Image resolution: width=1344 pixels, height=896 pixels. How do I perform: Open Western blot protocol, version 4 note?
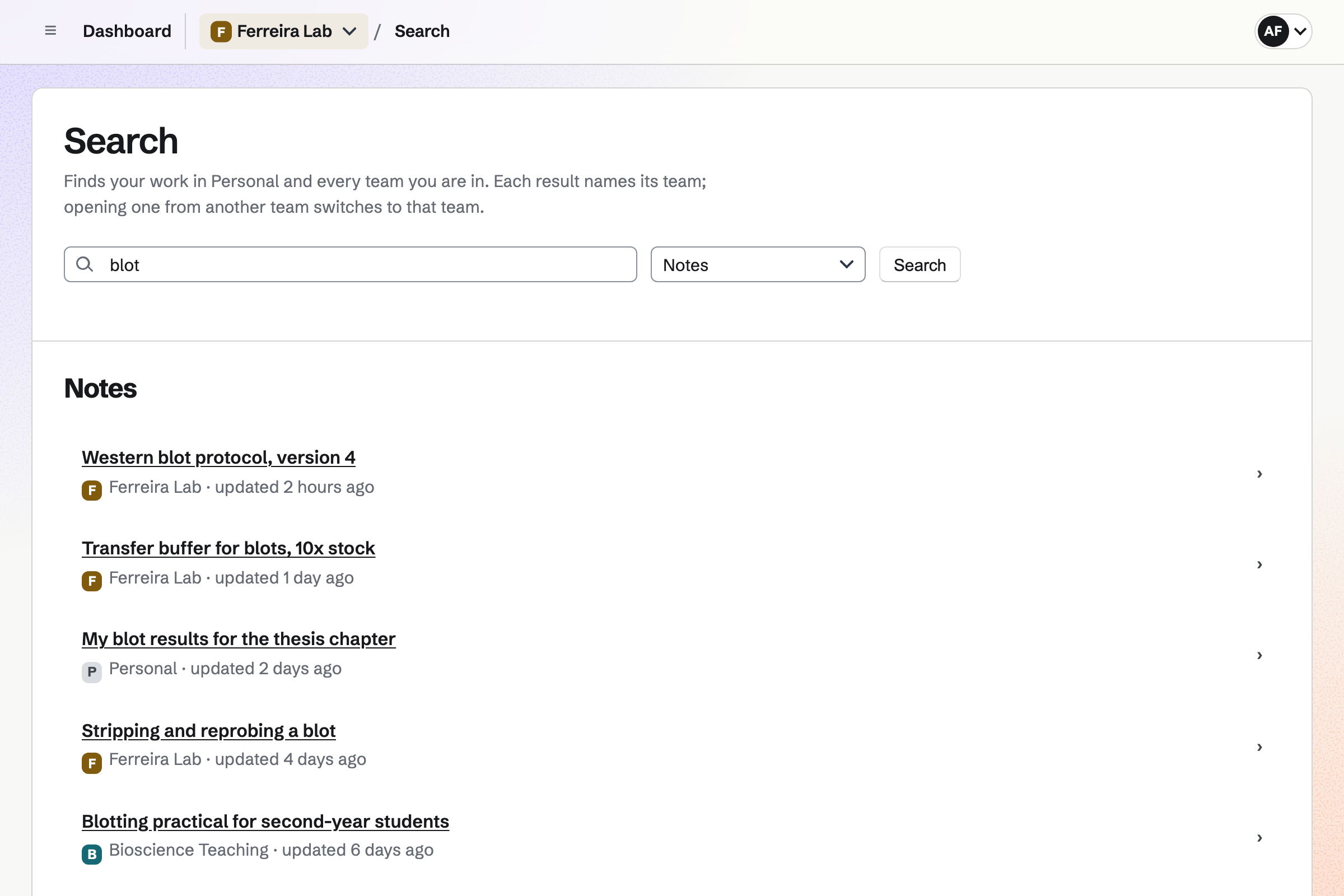(218, 457)
